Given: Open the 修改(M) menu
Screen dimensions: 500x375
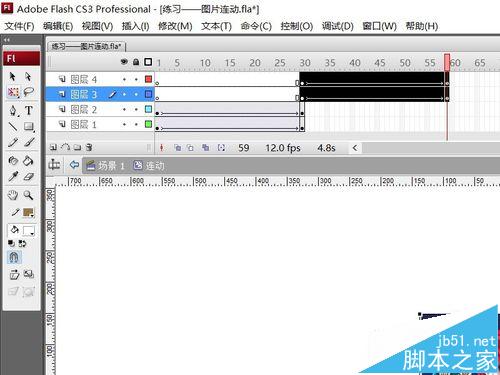Looking at the screenshot, I should click(x=175, y=26).
